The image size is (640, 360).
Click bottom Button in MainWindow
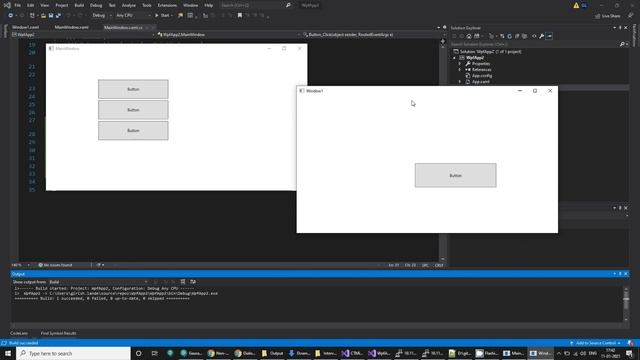[x=133, y=131]
